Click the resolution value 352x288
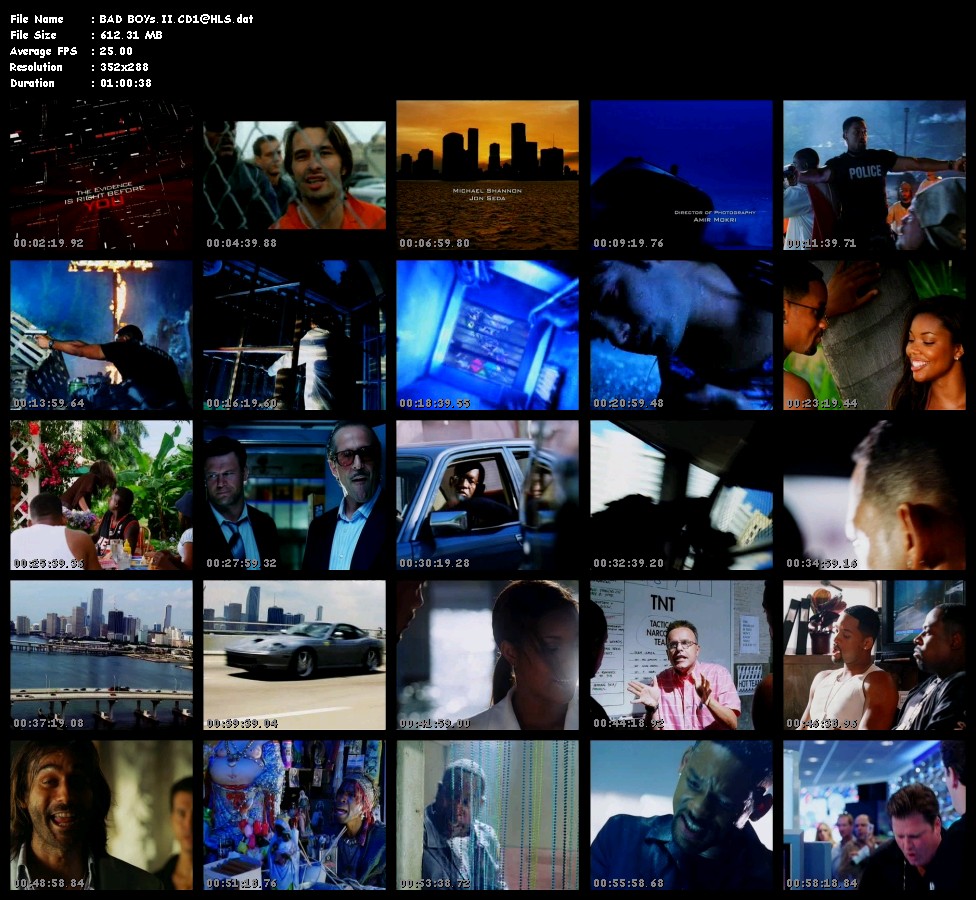The width and height of the screenshot is (976, 900). (124, 67)
